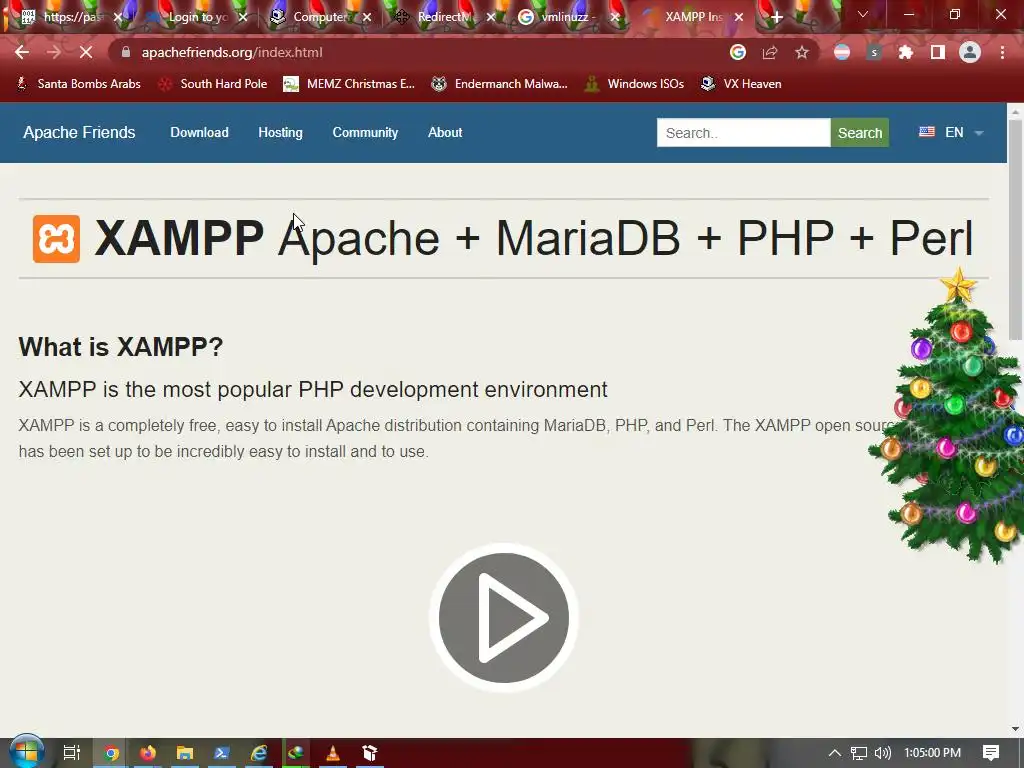Screen dimensions: 1024x768
Task: Open the box app icon on the taskbar
Action: coord(370,753)
